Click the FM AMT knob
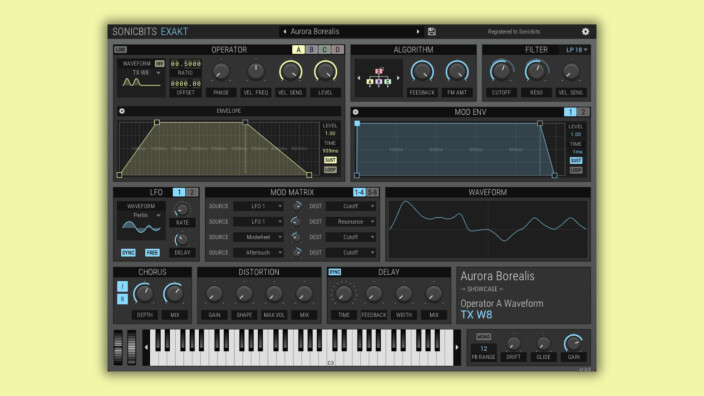The height and width of the screenshot is (396, 704). [x=457, y=71]
